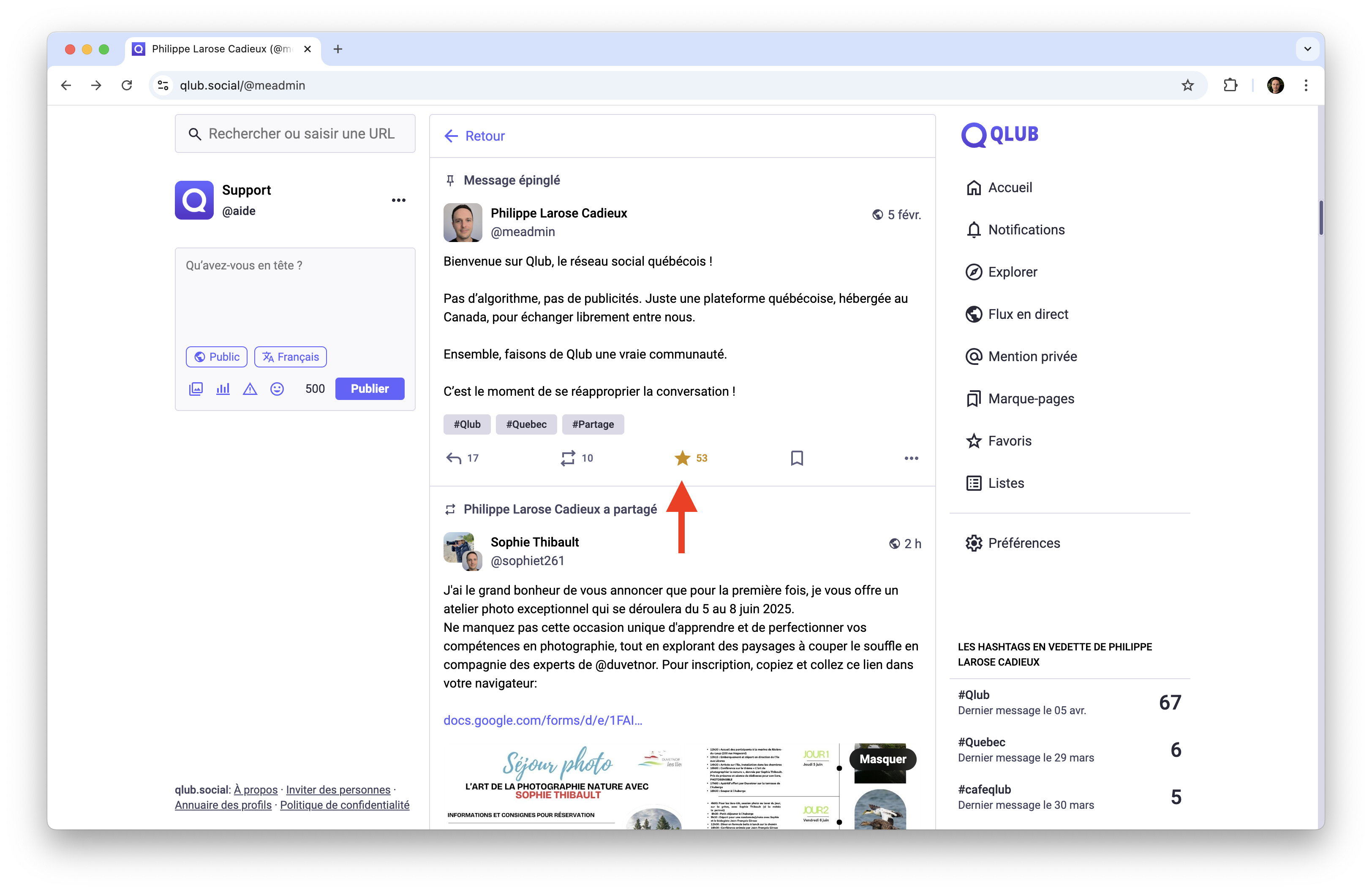The width and height of the screenshot is (1372, 892).
Task: Open the Support account options menu
Action: (398, 200)
